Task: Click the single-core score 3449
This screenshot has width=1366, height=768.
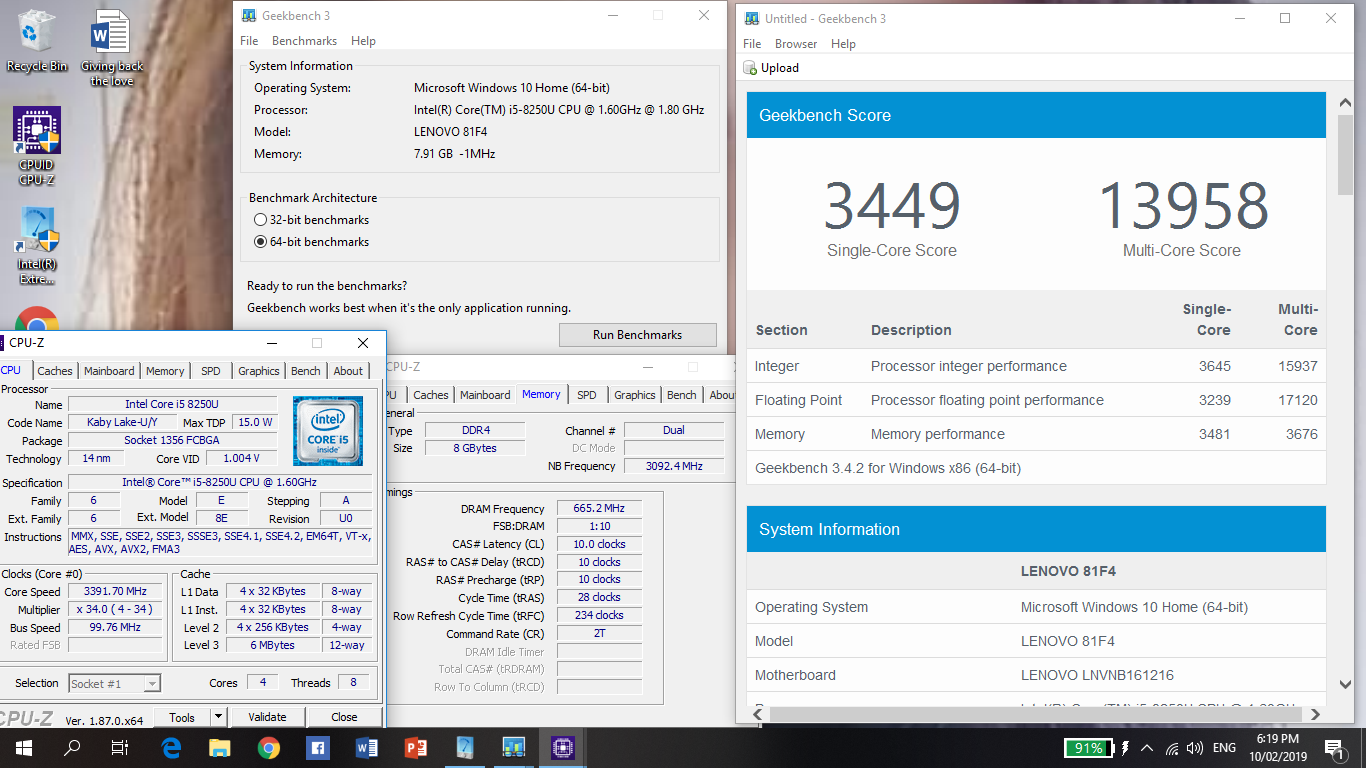Action: click(892, 205)
